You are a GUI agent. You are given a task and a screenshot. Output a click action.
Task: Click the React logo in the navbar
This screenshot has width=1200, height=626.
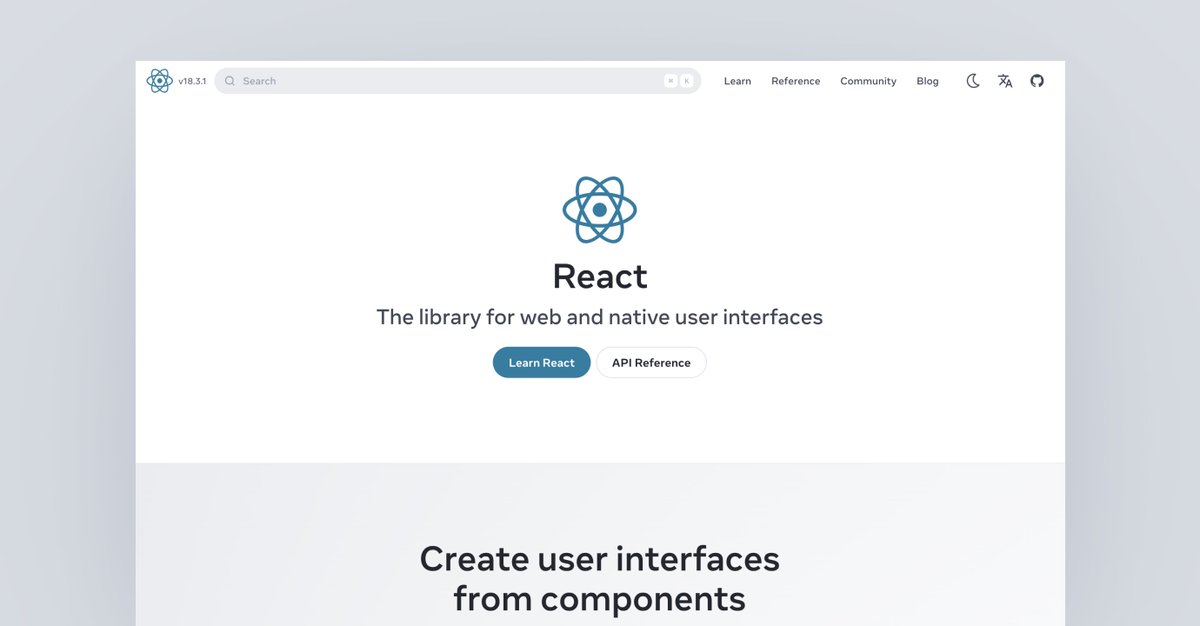[159, 81]
